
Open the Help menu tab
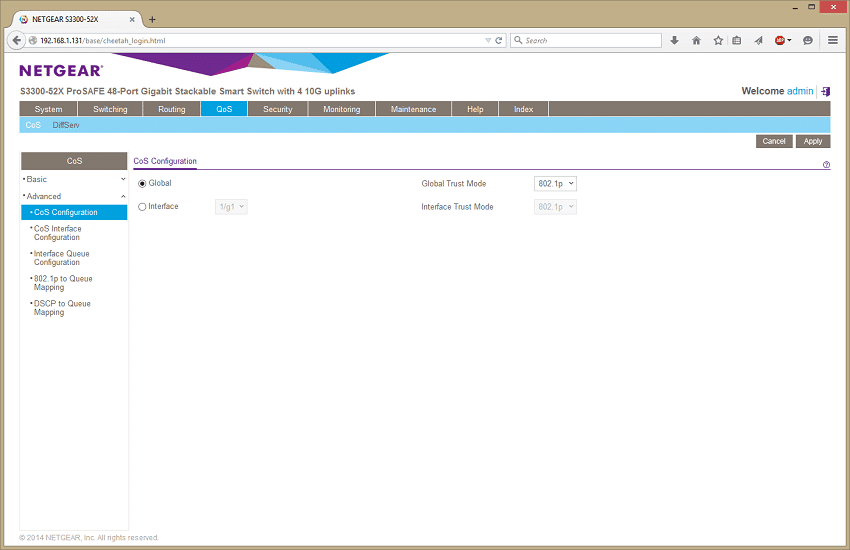tap(475, 109)
